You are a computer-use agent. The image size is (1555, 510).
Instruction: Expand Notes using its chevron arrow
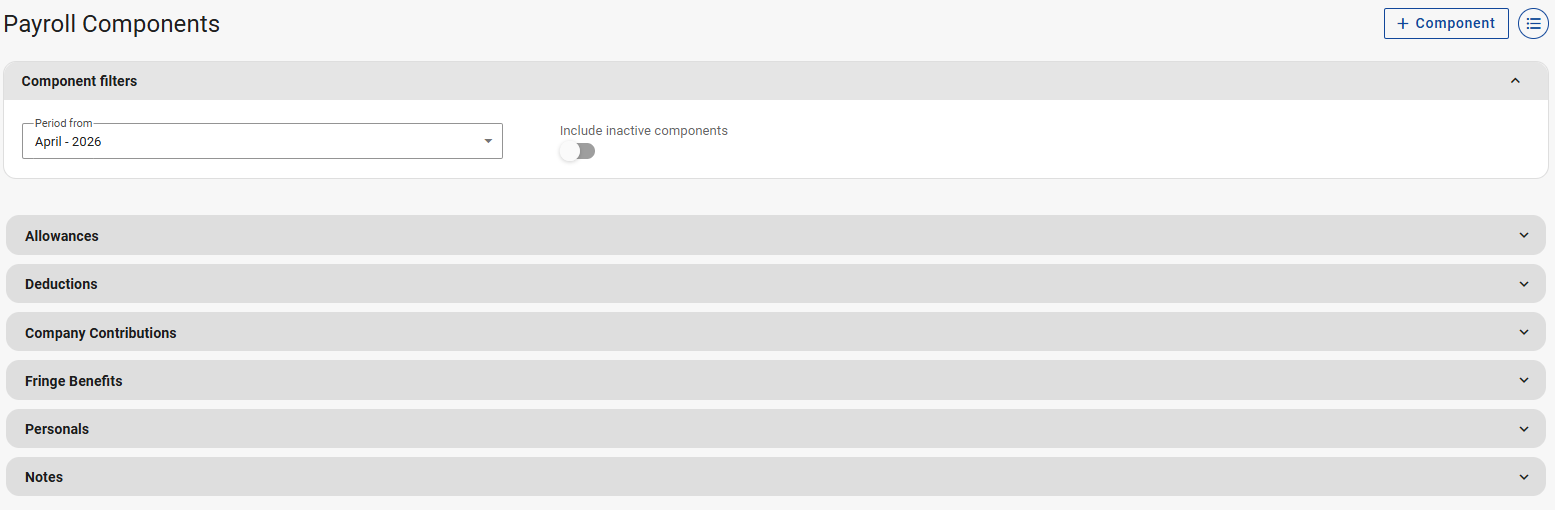(1524, 477)
